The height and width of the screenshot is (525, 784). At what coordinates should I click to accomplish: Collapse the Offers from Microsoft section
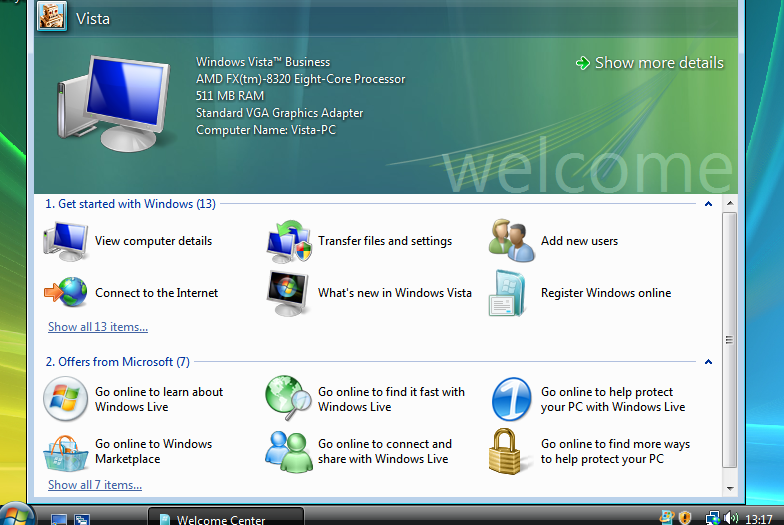tap(708, 362)
